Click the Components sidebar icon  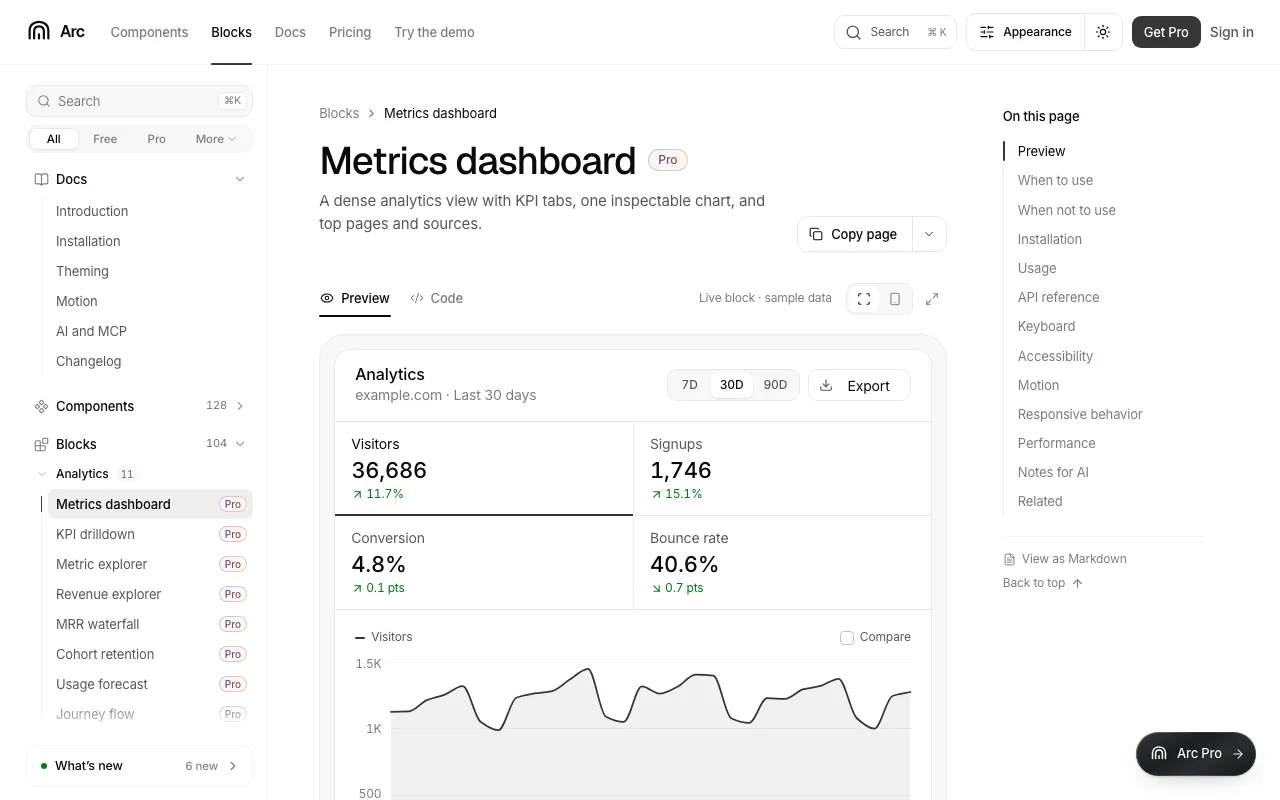tap(41, 406)
